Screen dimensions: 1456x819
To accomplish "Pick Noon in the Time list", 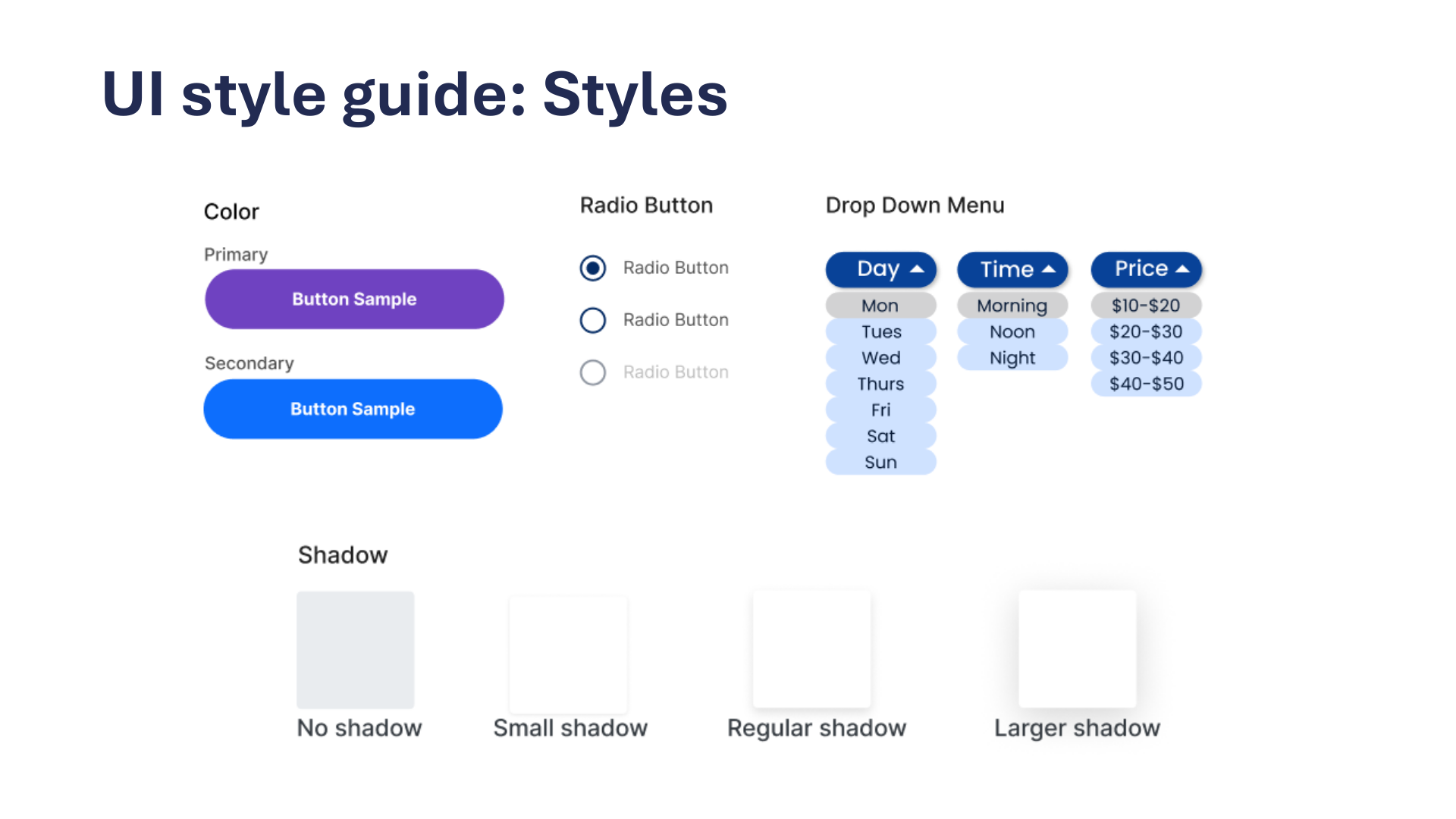I will [x=1012, y=331].
